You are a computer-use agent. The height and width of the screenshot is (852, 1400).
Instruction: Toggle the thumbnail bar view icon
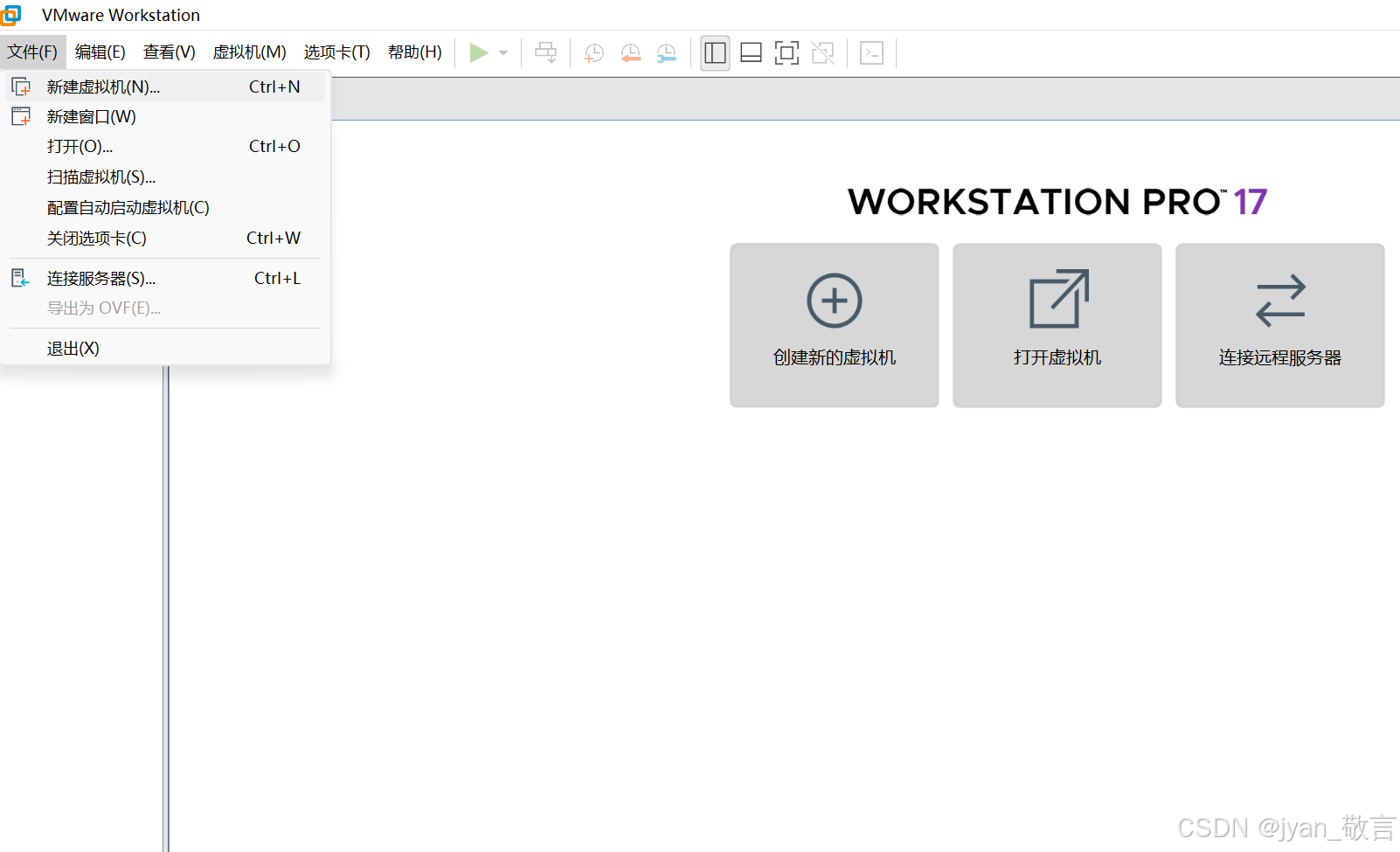click(x=751, y=53)
